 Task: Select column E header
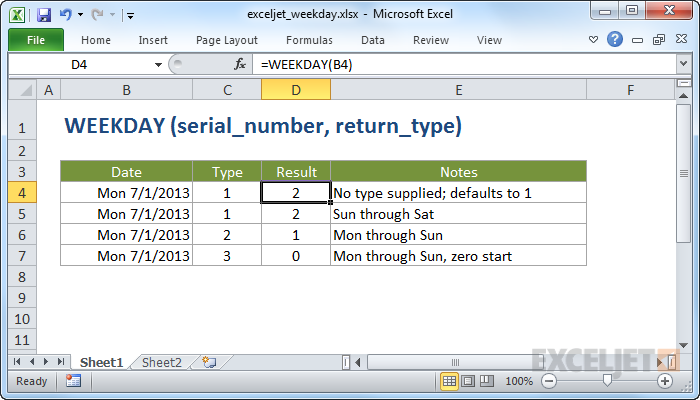(458, 90)
